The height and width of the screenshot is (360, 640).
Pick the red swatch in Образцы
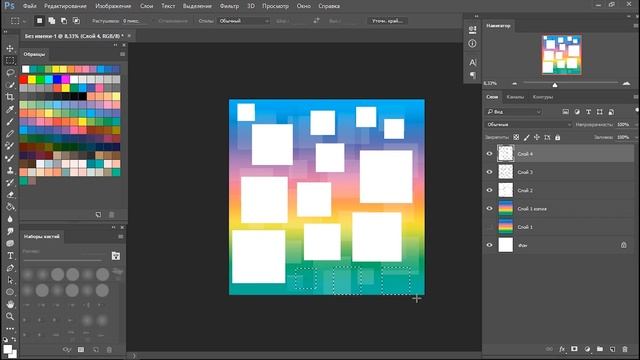tap(24, 80)
